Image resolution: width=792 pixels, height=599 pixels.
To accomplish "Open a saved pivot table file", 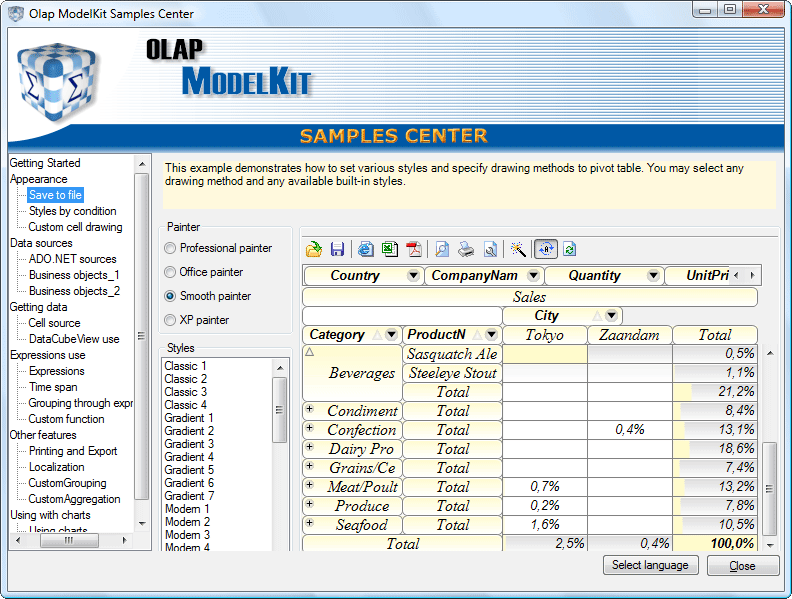I will tap(314, 249).
